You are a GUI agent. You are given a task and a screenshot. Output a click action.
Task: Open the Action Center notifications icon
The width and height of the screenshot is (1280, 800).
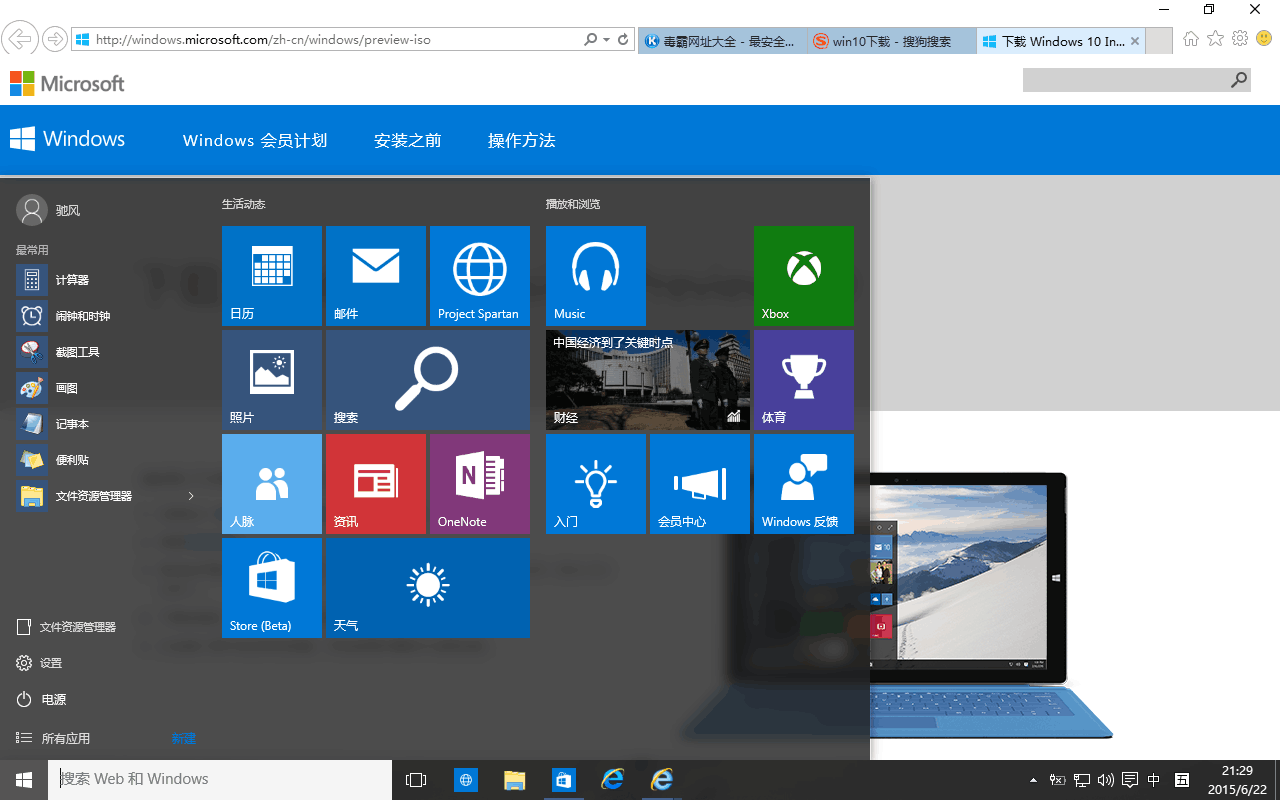1130,780
